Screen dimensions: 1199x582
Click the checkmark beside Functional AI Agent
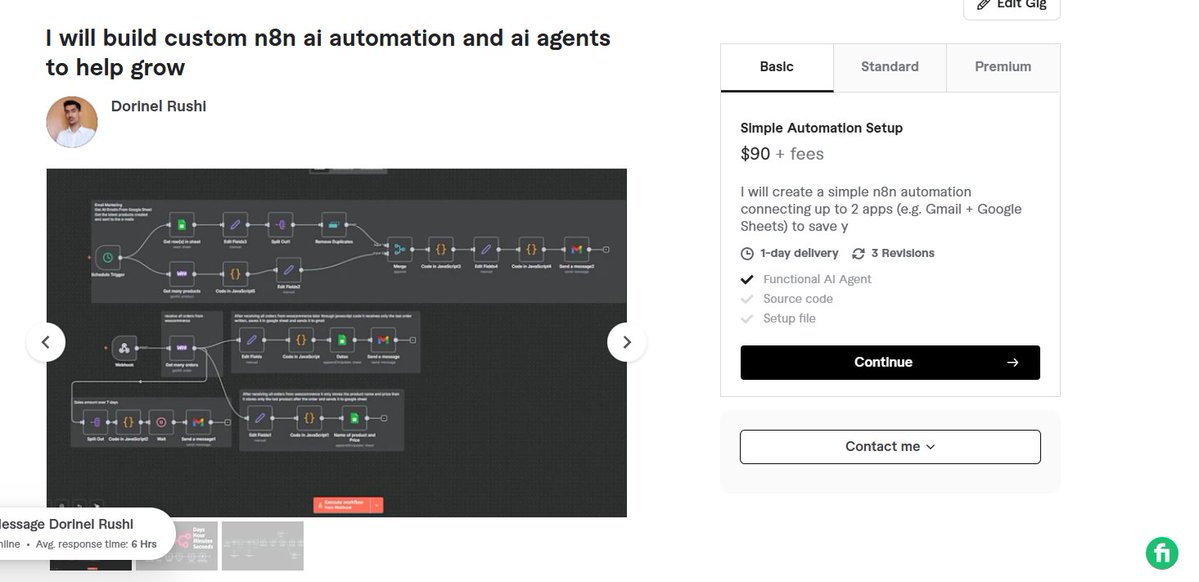pyautogui.click(x=747, y=279)
